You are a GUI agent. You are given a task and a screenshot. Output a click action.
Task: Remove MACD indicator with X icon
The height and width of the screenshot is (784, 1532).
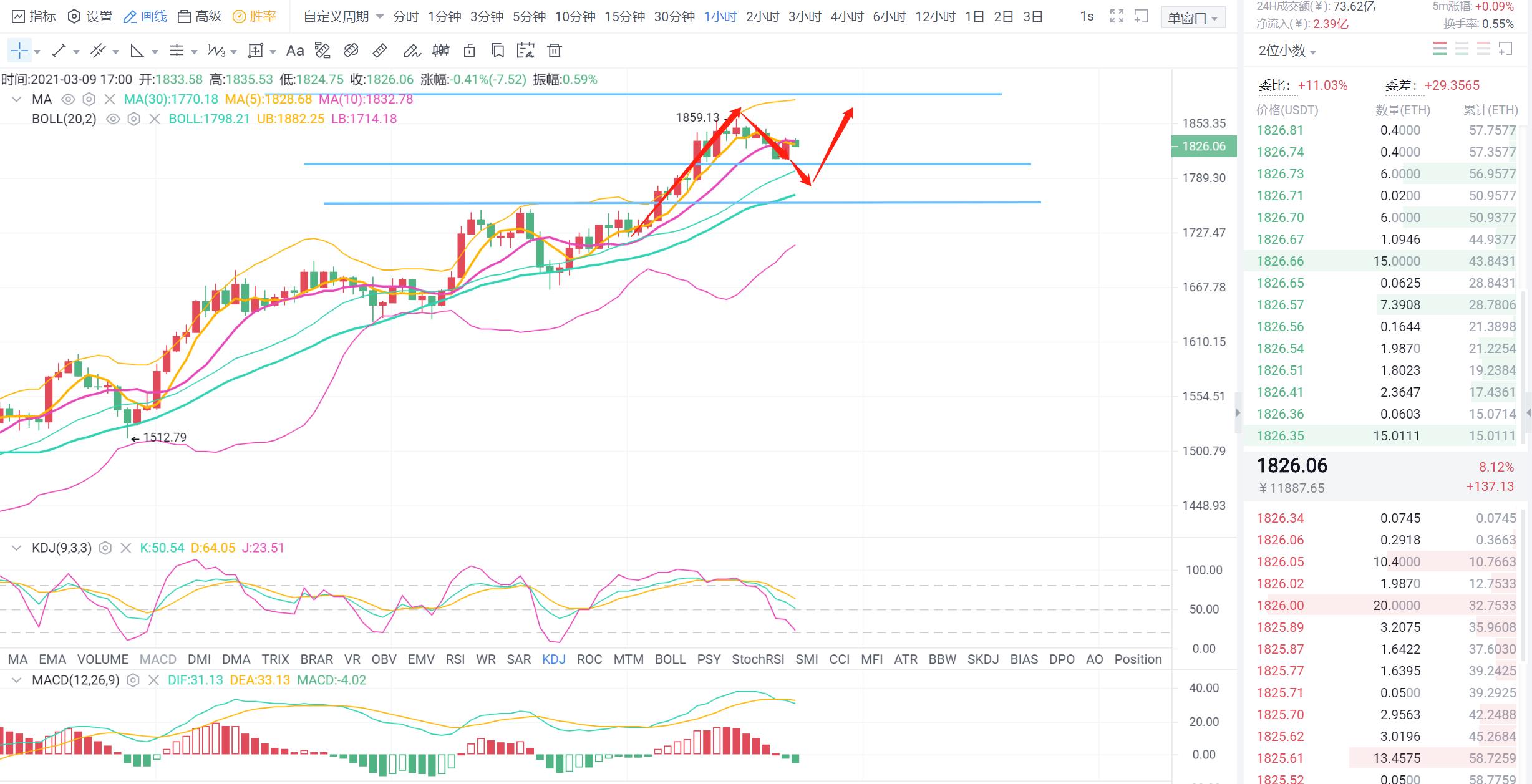point(153,680)
